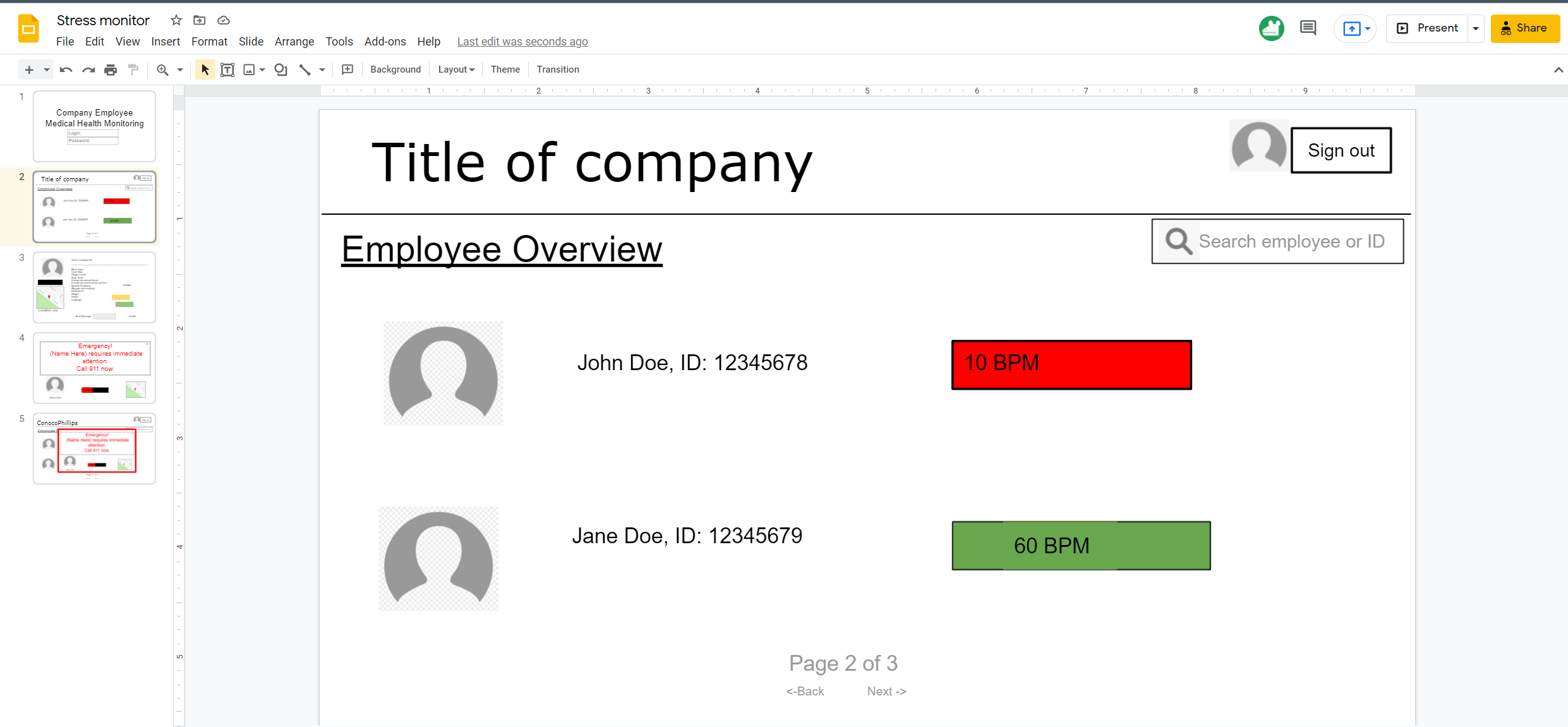Click the Redo arrow icon
Screen dimensions: 1568x727
coord(88,69)
